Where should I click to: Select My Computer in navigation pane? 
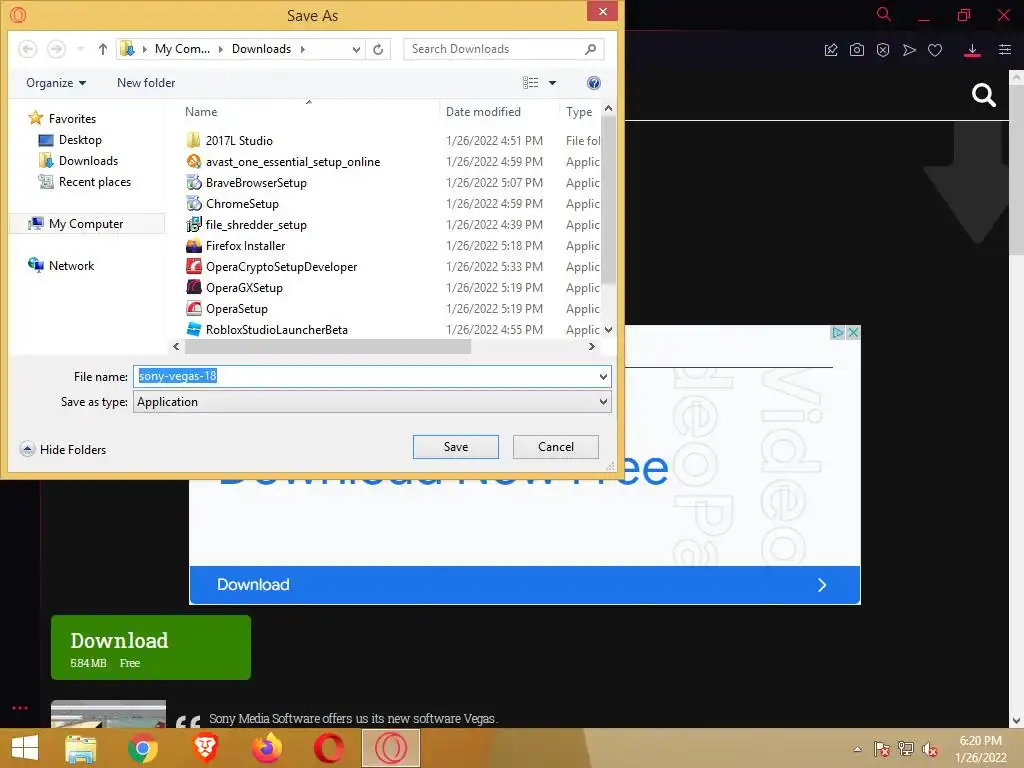point(86,224)
